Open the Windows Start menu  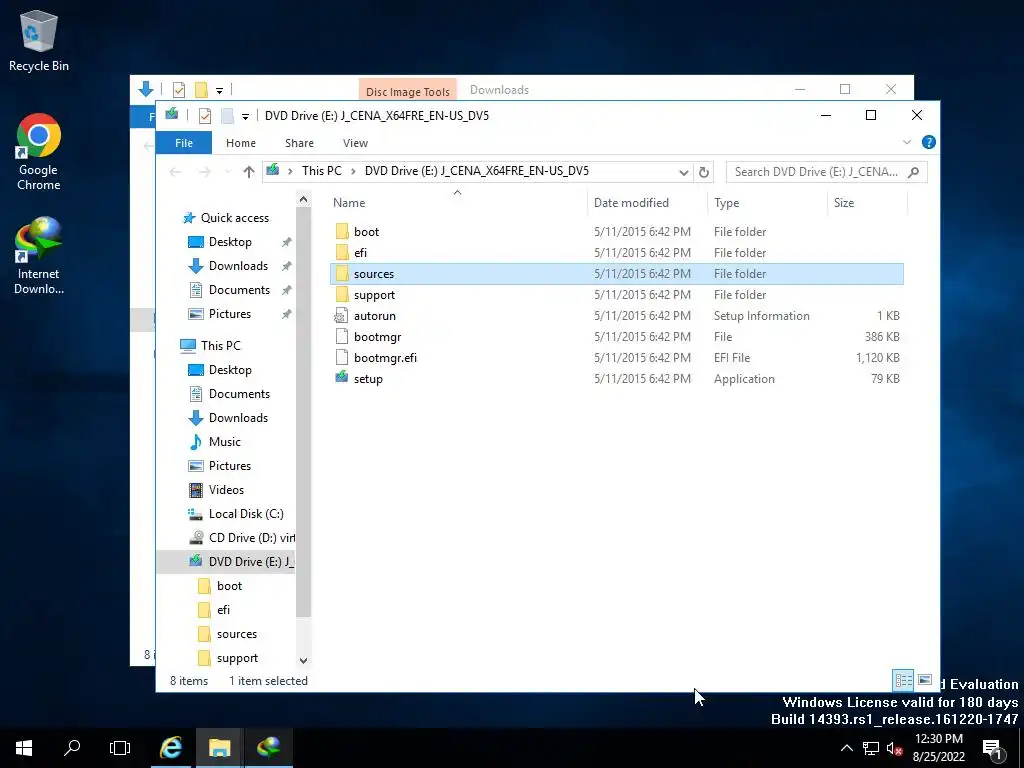tap(24, 748)
